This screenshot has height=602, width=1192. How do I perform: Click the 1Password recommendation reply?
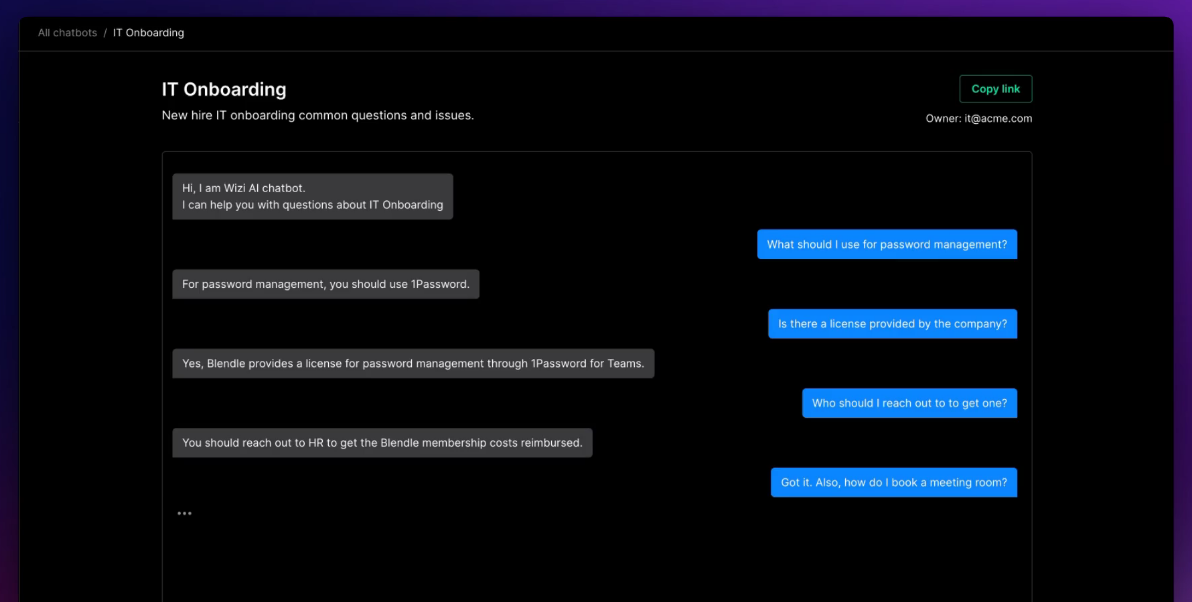tap(325, 284)
